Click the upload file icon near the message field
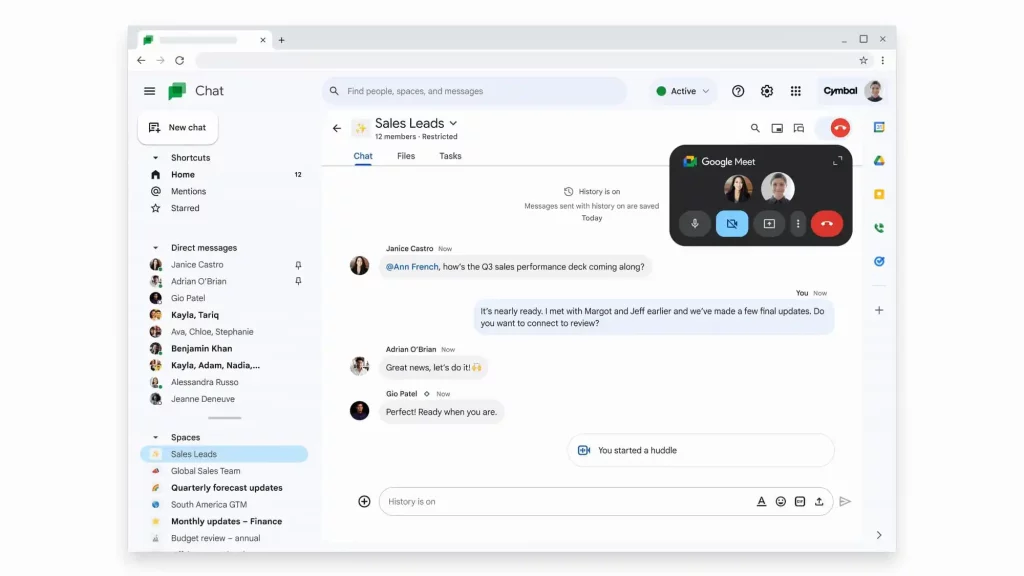 pyautogui.click(x=820, y=501)
